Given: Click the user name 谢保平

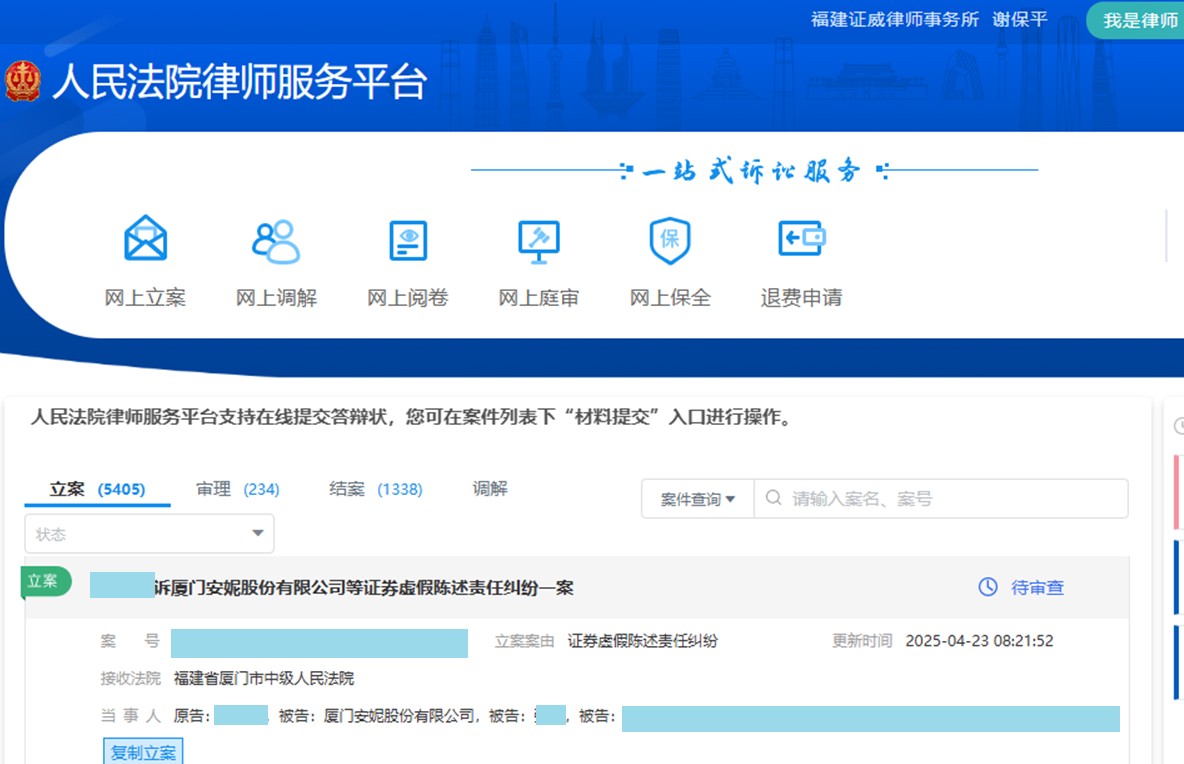Looking at the screenshot, I should pyautogui.click(x=1020, y=20).
